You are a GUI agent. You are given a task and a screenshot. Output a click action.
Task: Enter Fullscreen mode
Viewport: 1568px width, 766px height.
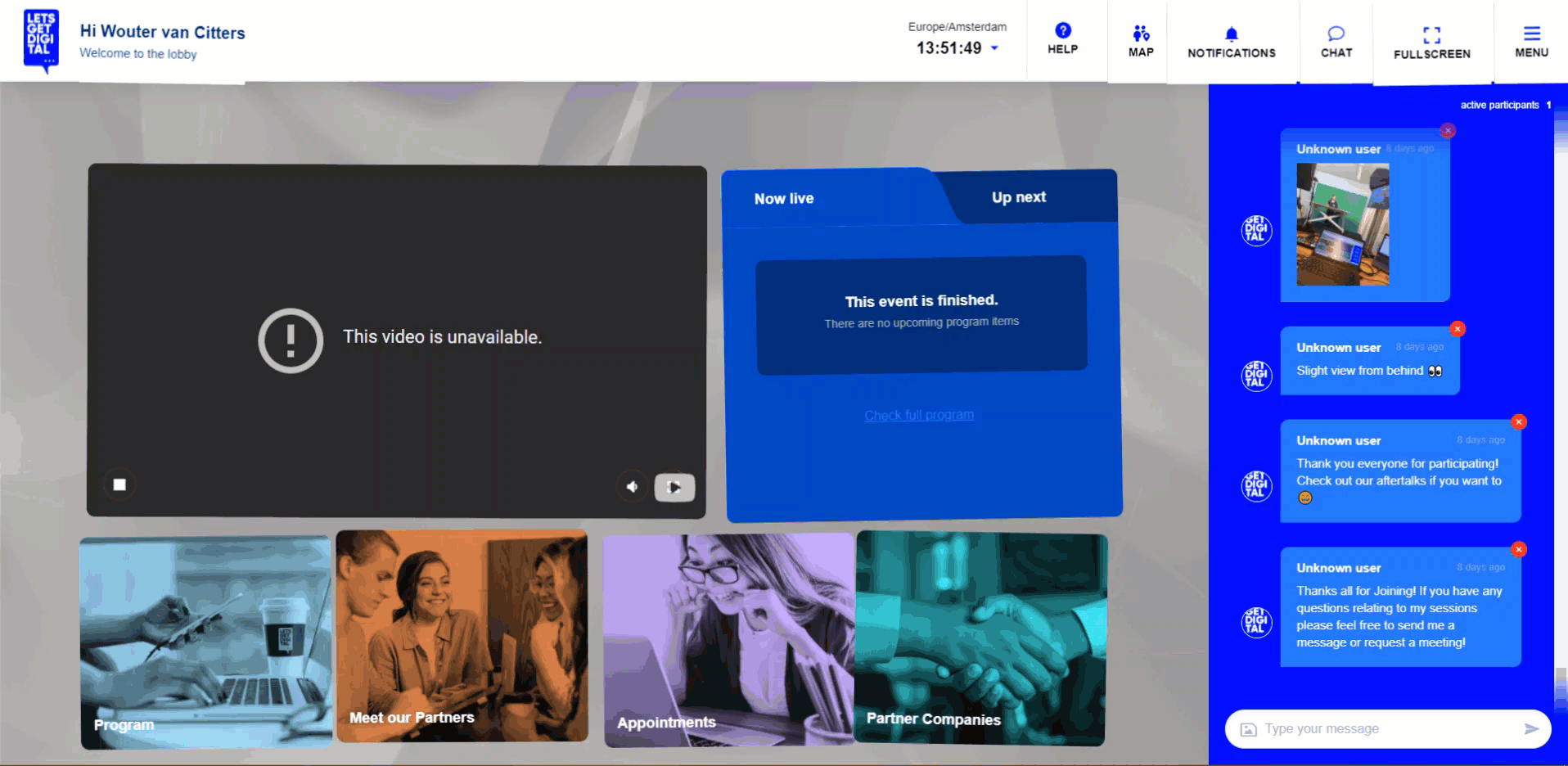[1431, 43]
